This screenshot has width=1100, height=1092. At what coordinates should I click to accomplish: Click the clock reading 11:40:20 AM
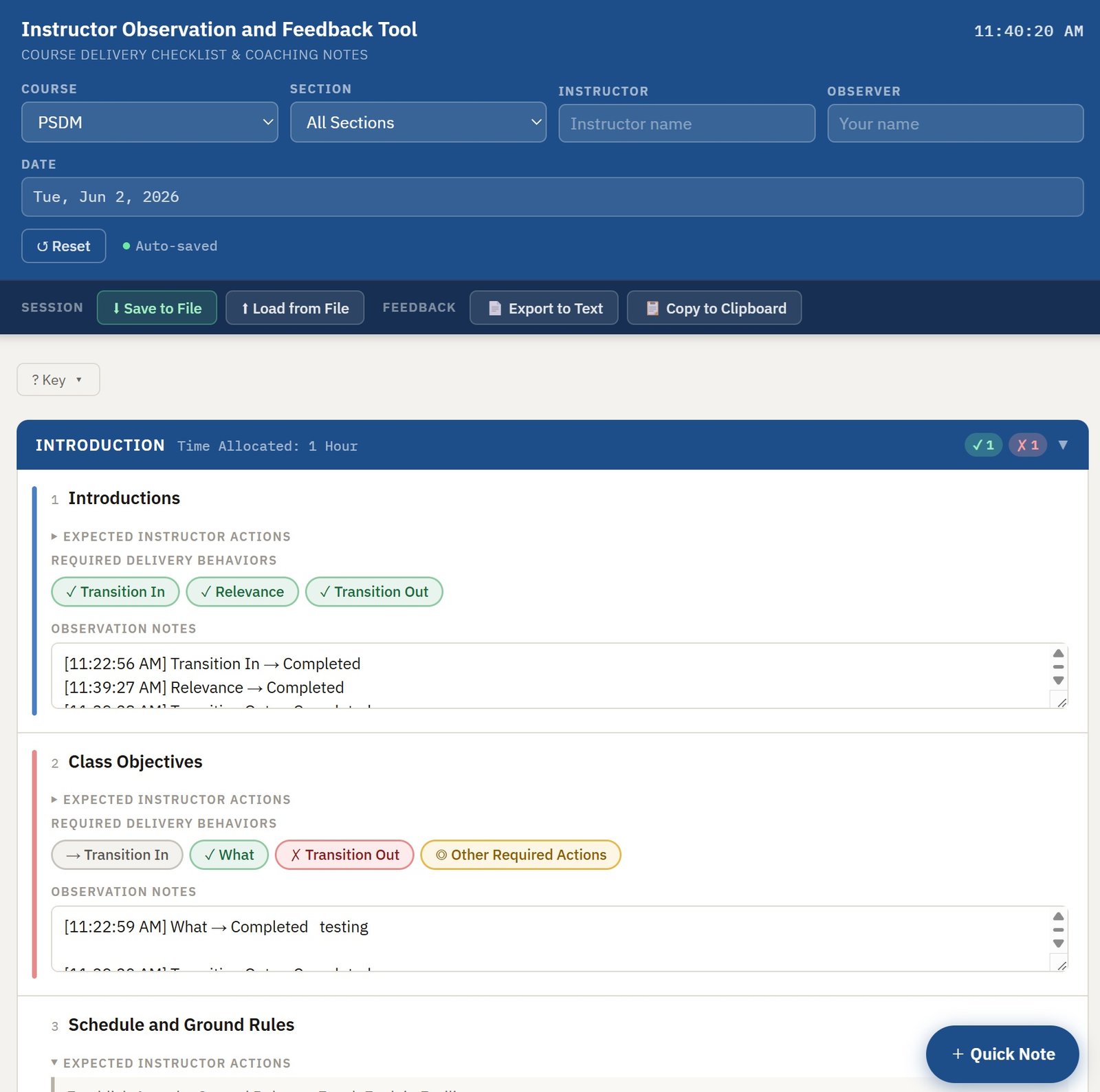point(1028,31)
